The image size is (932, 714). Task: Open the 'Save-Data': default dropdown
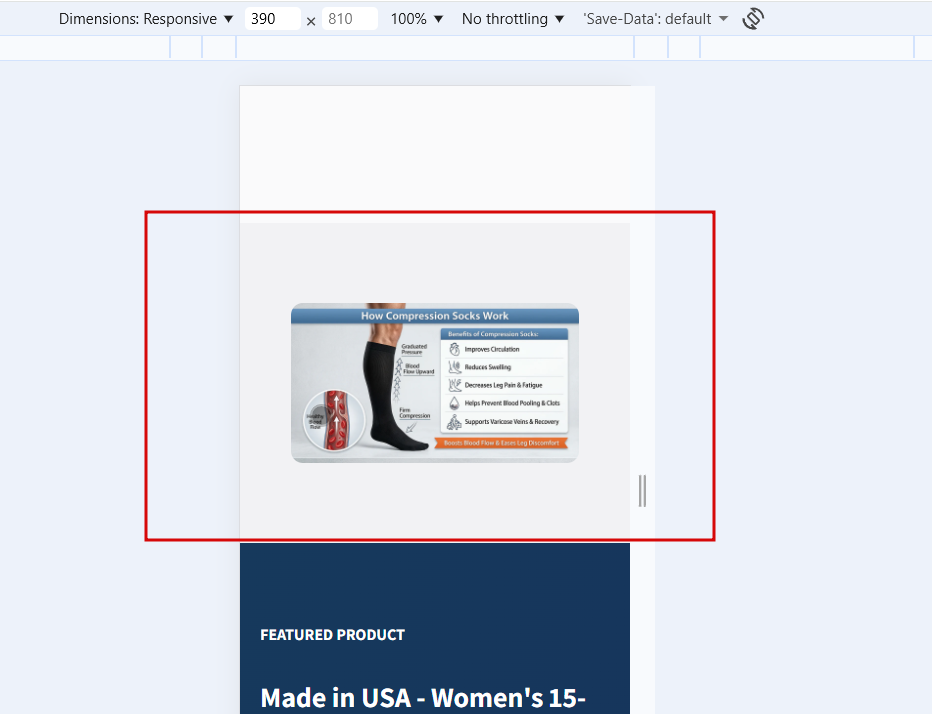click(x=655, y=19)
